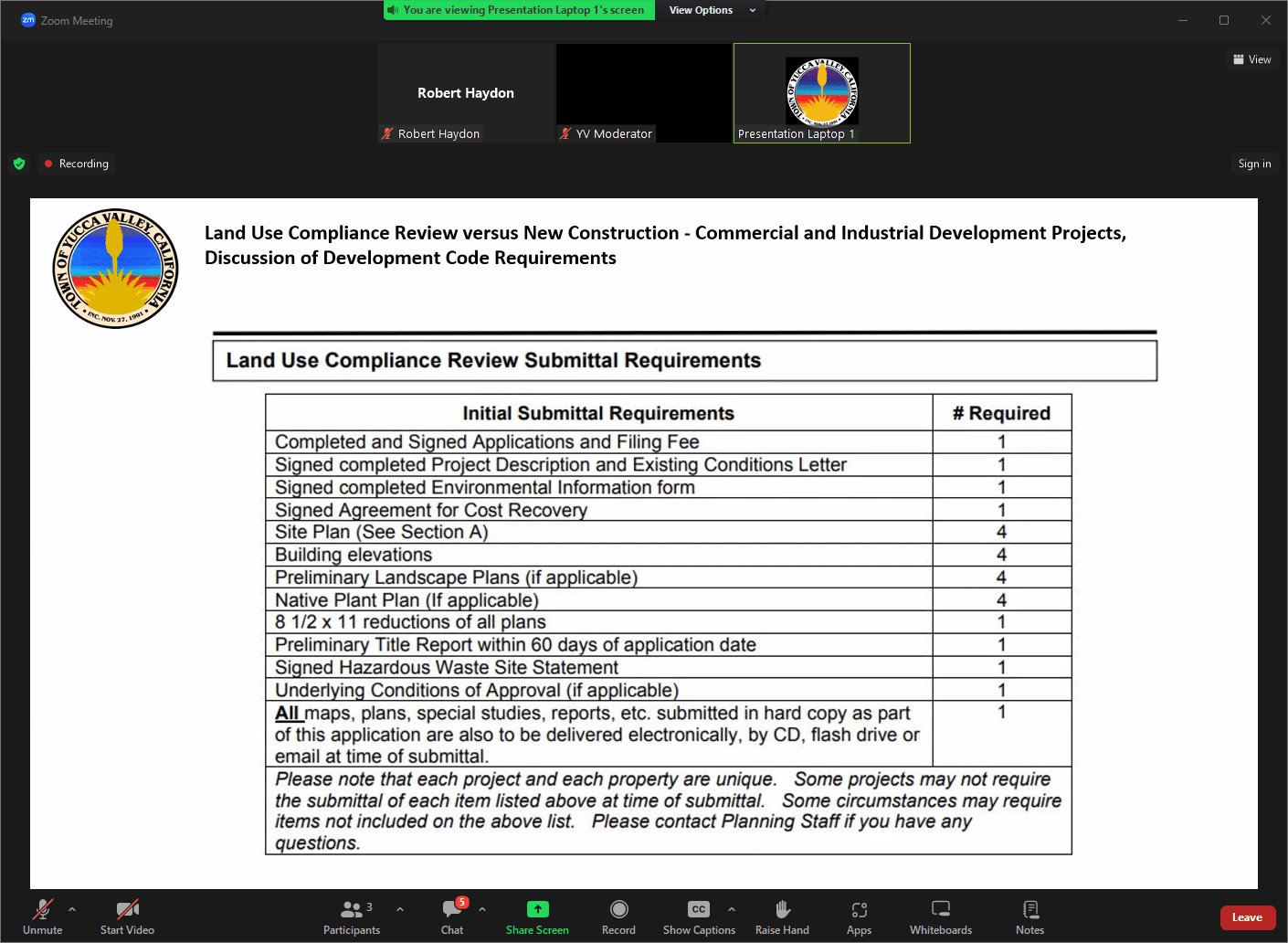The image size is (1288, 943).
Task: Click the Initial Submittal Requirements header
Action: (x=598, y=413)
